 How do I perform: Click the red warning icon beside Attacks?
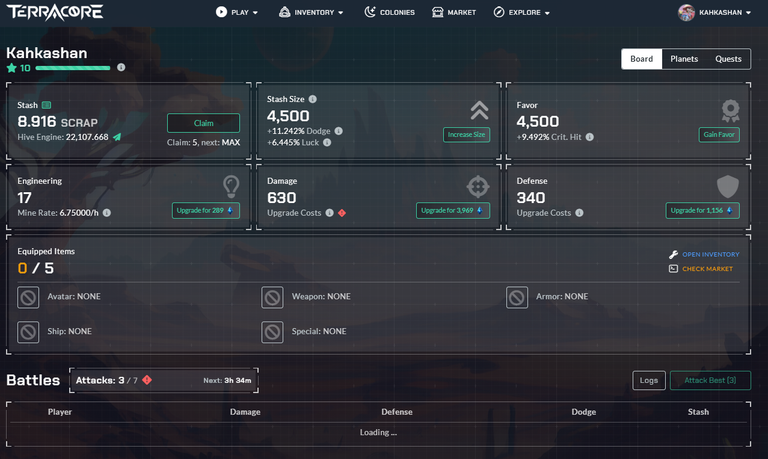click(x=147, y=380)
